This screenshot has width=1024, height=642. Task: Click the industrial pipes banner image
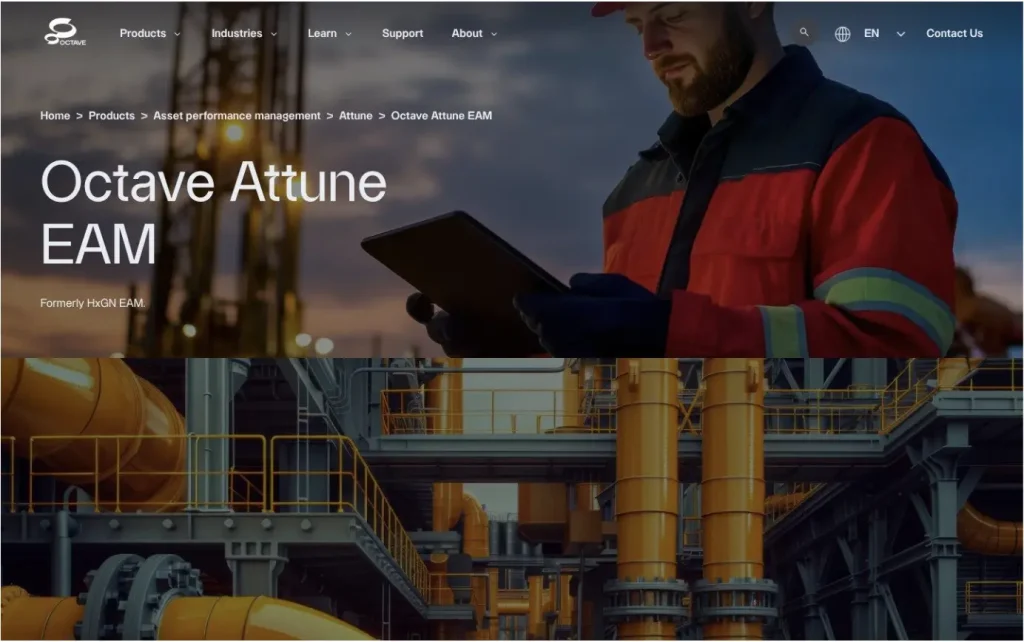[512, 498]
